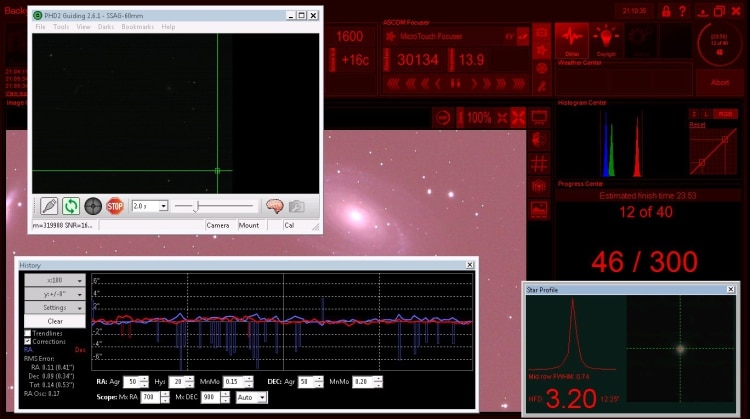
Task: Open the PHD2 Darks menu
Action: click(106, 27)
